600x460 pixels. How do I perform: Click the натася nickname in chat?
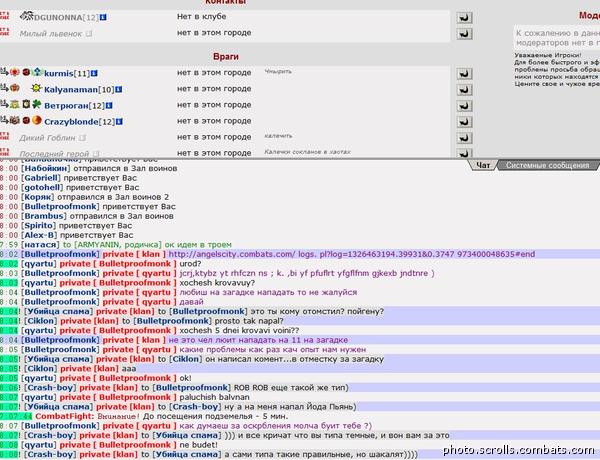pyautogui.click(x=40, y=245)
